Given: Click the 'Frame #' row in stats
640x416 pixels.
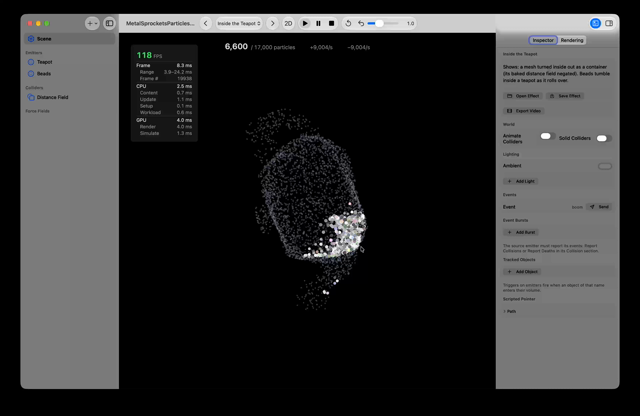Looking at the screenshot, I should pyautogui.click(x=164, y=78).
